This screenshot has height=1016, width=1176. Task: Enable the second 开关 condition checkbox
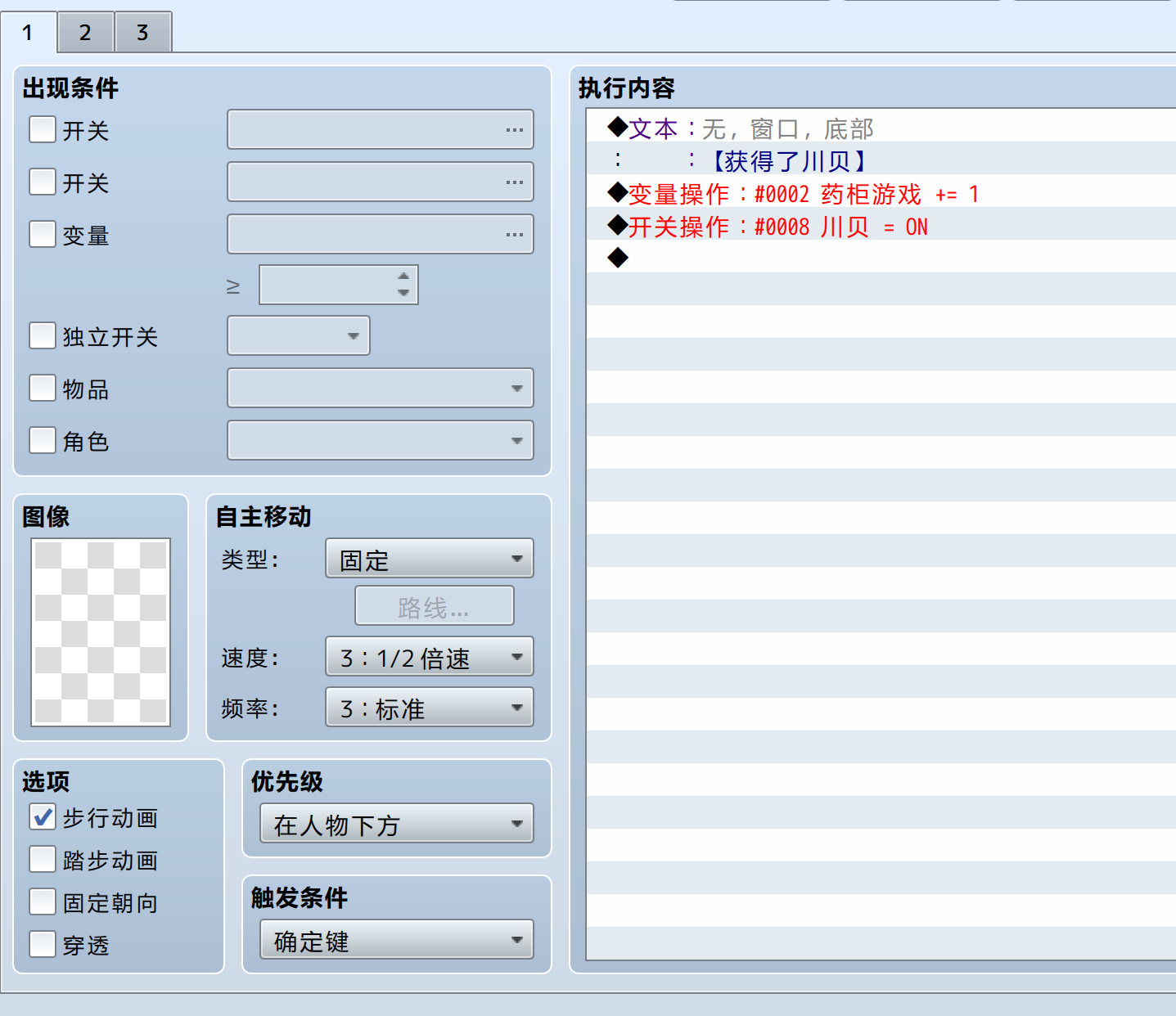pyautogui.click(x=43, y=182)
